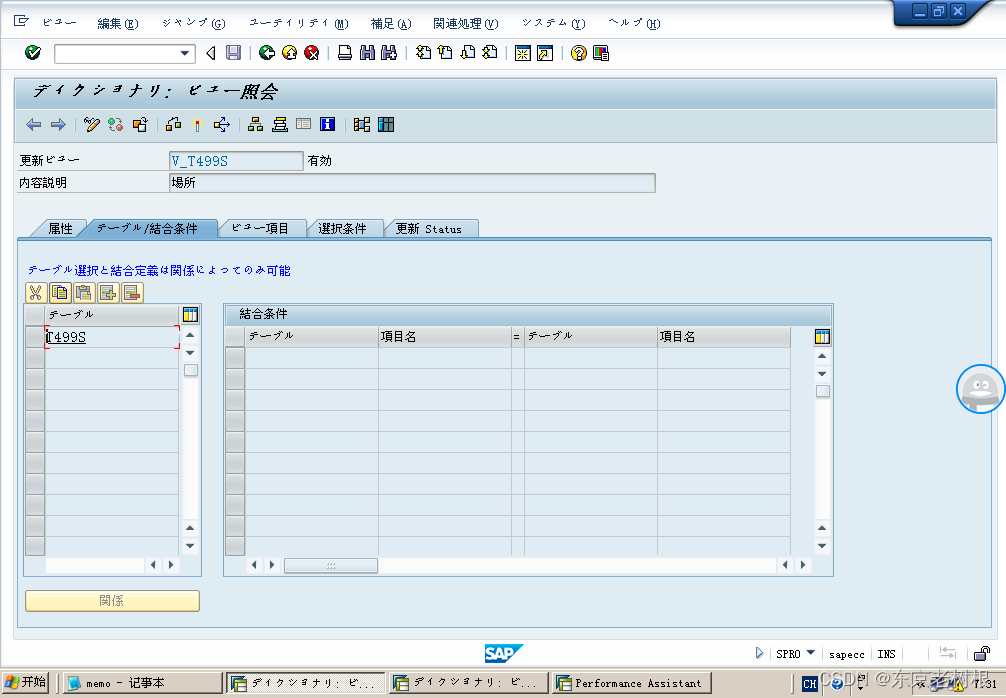The height and width of the screenshot is (698, 1006).
Task: Switch to the 選択条件 tab
Action: 343,229
